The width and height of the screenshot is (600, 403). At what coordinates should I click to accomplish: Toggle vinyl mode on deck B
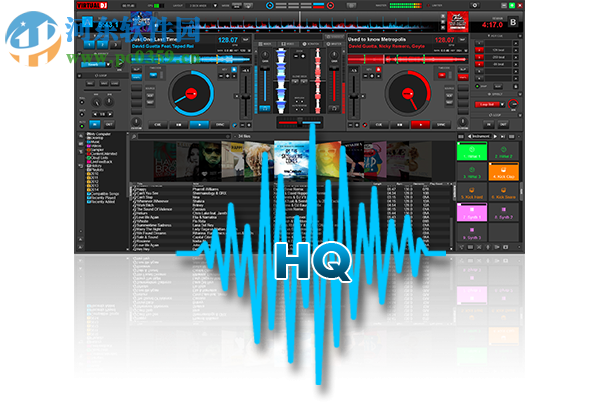pos(463,77)
